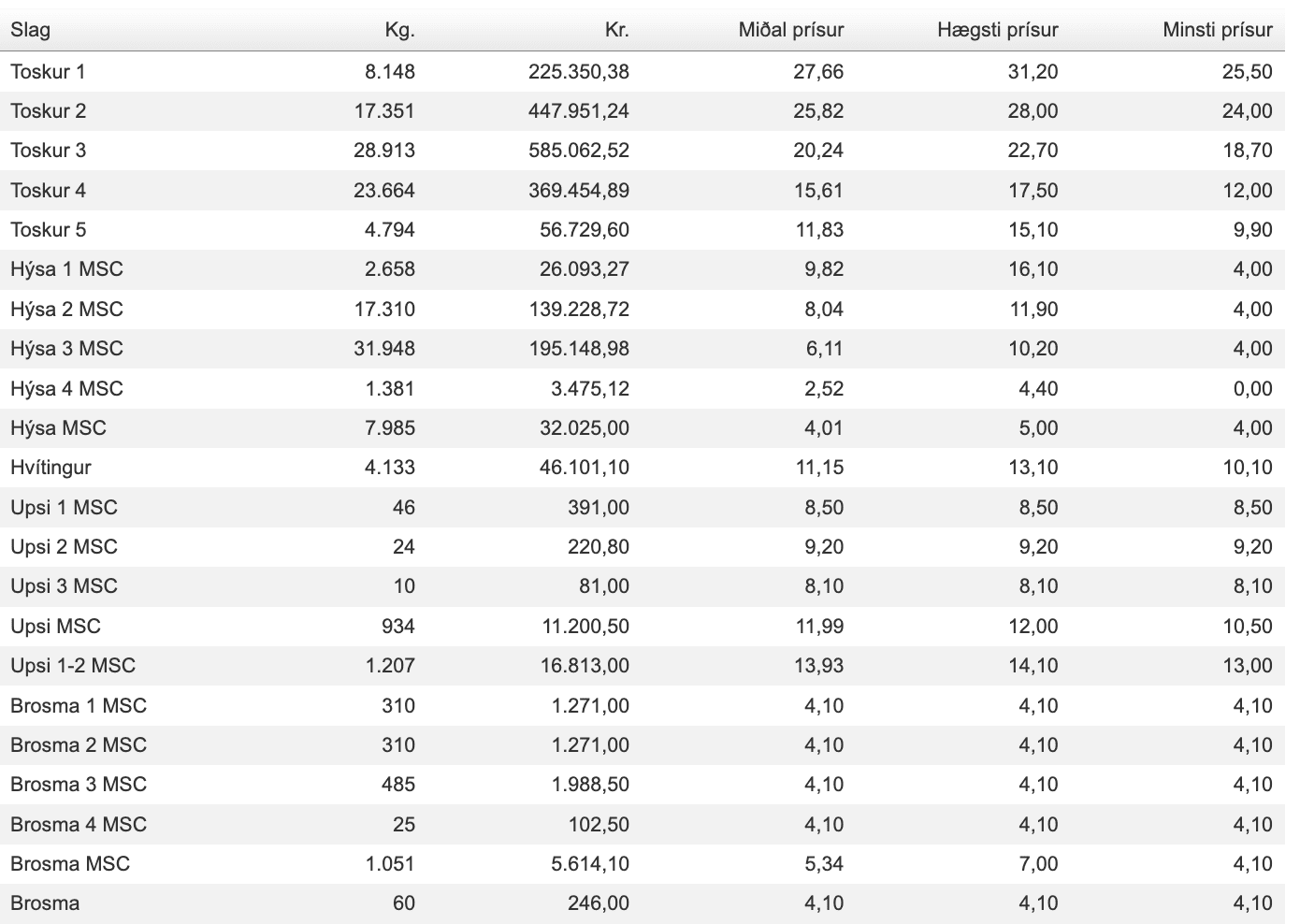Select the Toskur 1 row label
1300x924 pixels.
click(x=48, y=72)
